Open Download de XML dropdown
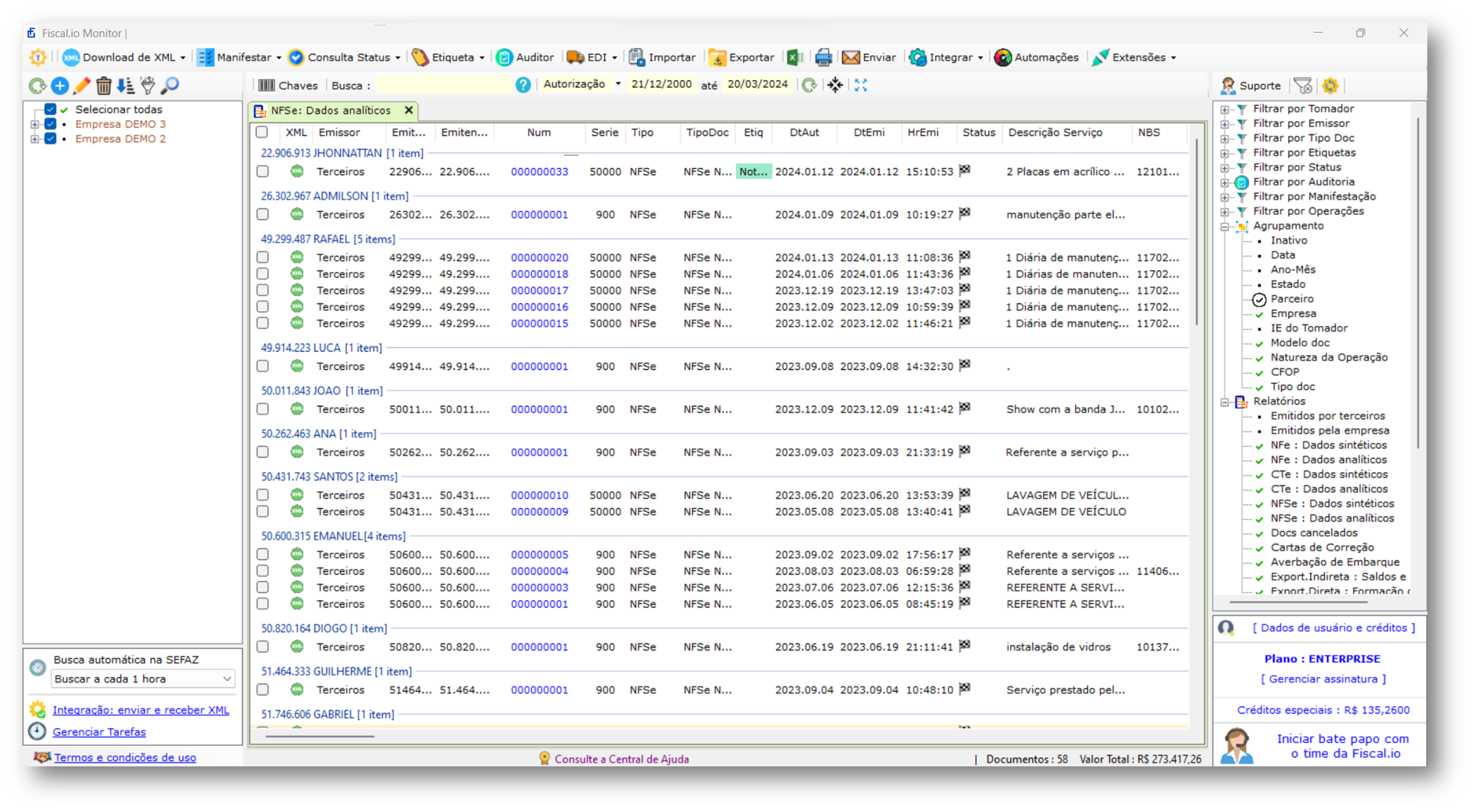1473x812 pixels. point(124,58)
